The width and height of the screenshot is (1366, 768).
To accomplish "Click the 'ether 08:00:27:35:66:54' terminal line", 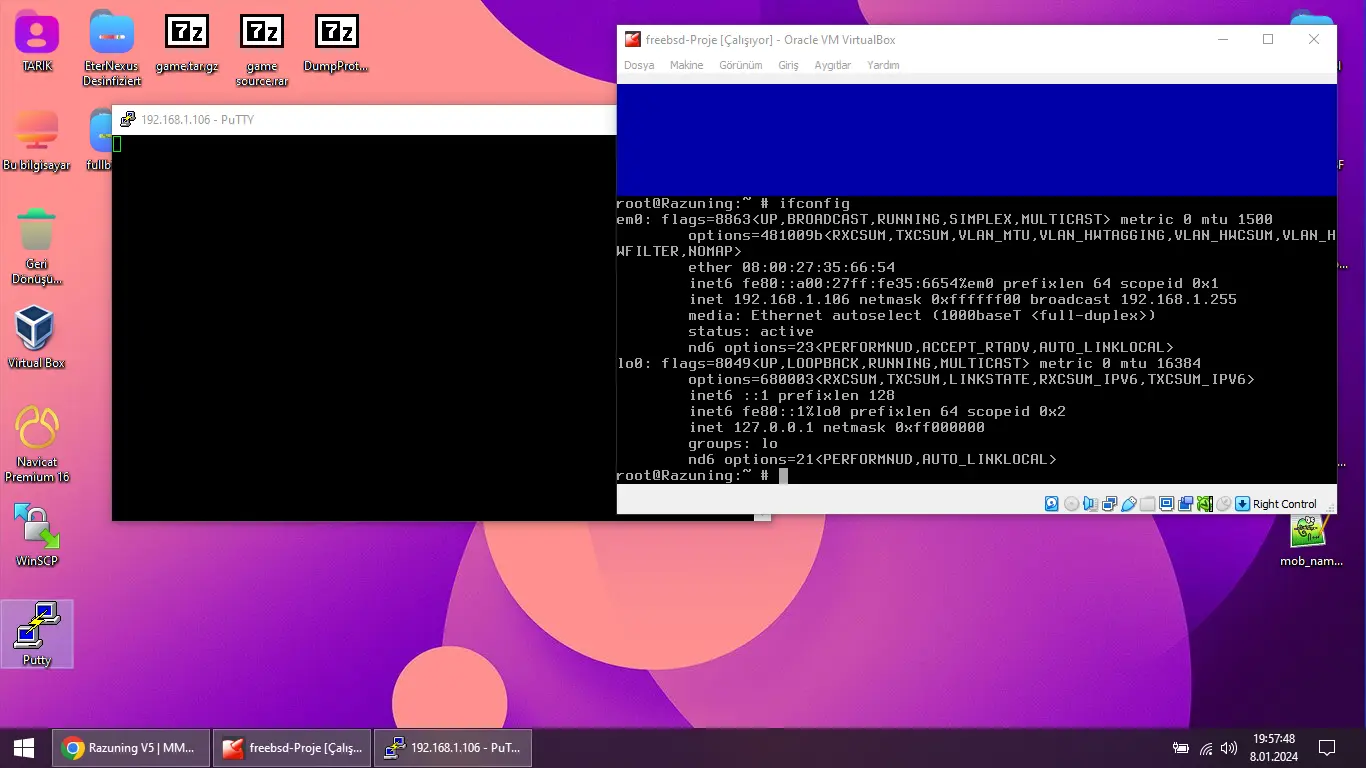I will click(791, 268).
